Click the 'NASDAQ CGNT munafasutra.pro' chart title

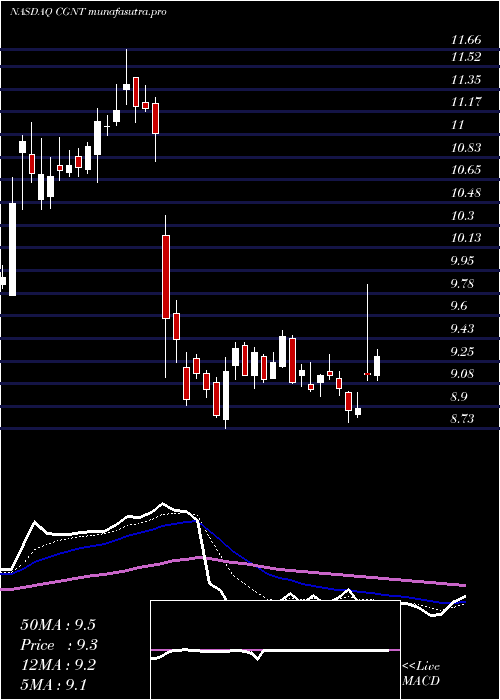coord(88,12)
